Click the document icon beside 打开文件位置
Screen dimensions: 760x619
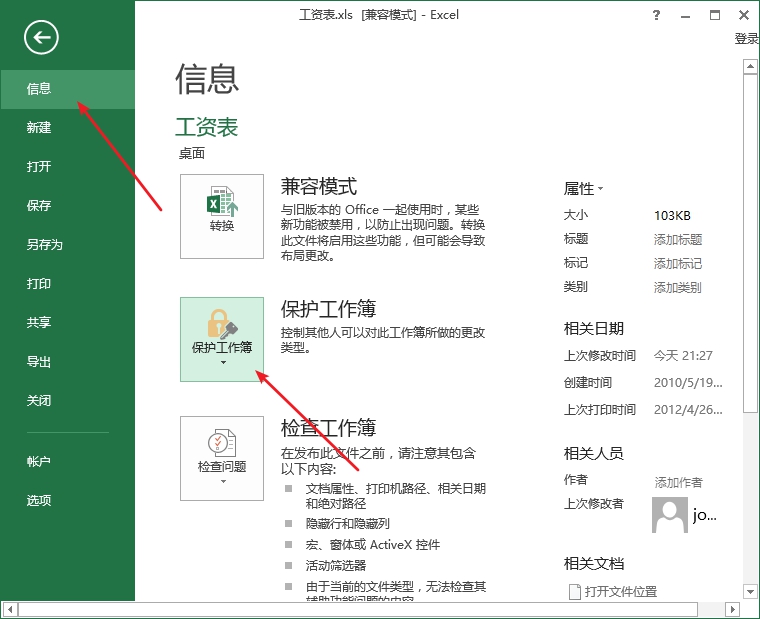coord(574,591)
